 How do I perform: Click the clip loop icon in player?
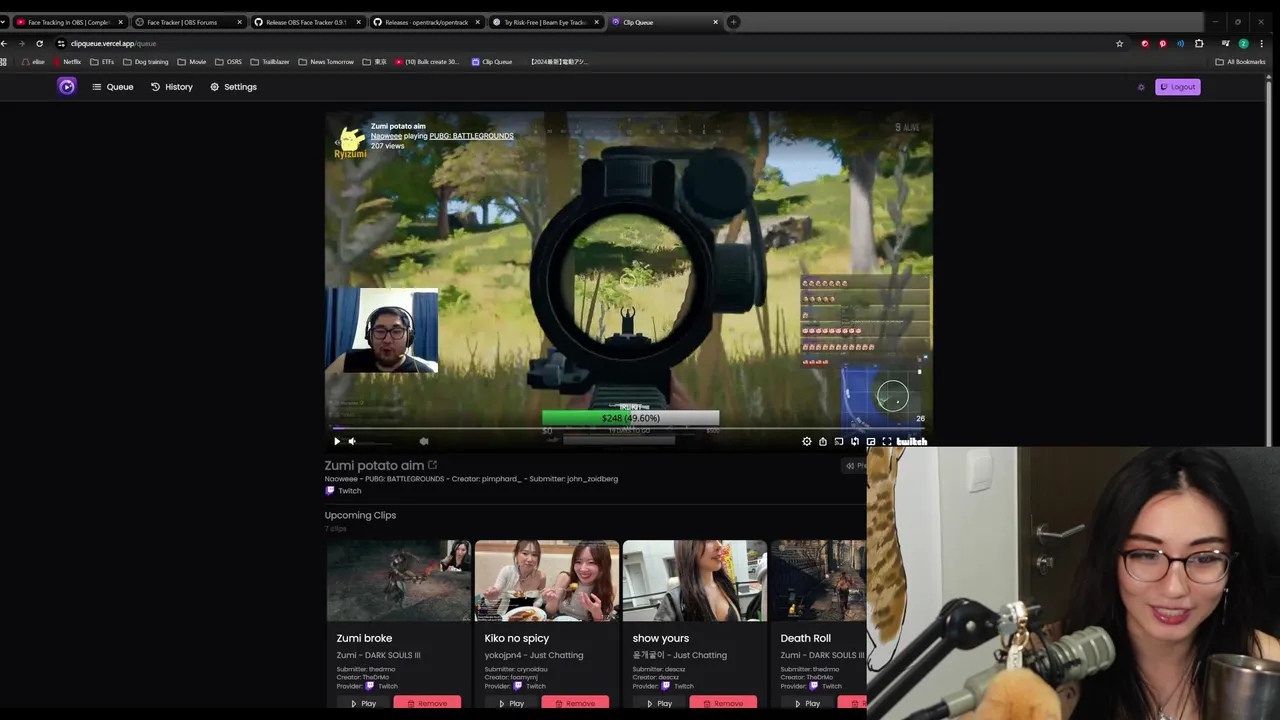coord(855,441)
